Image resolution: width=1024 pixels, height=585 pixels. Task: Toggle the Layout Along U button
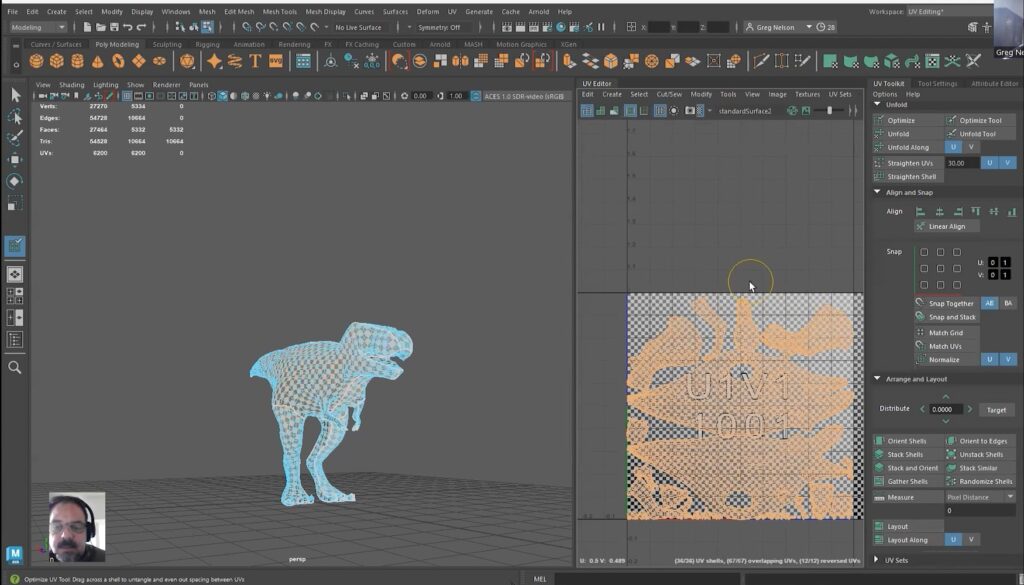tap(953, 540)
